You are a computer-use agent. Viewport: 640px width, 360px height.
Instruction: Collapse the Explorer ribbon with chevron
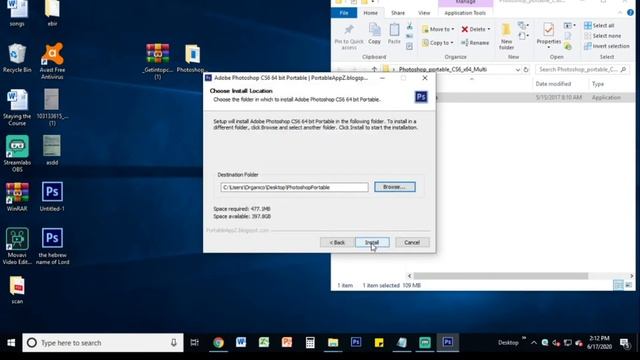click(x=620, y=13)
